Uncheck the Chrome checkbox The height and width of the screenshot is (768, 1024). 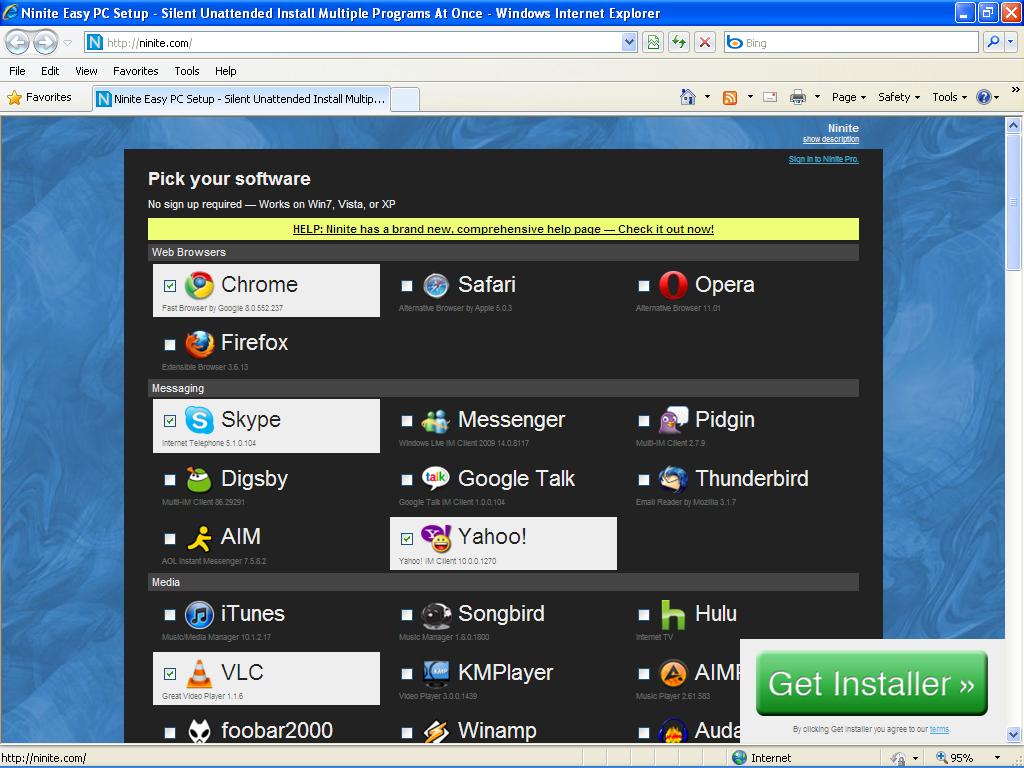[170, 286]
